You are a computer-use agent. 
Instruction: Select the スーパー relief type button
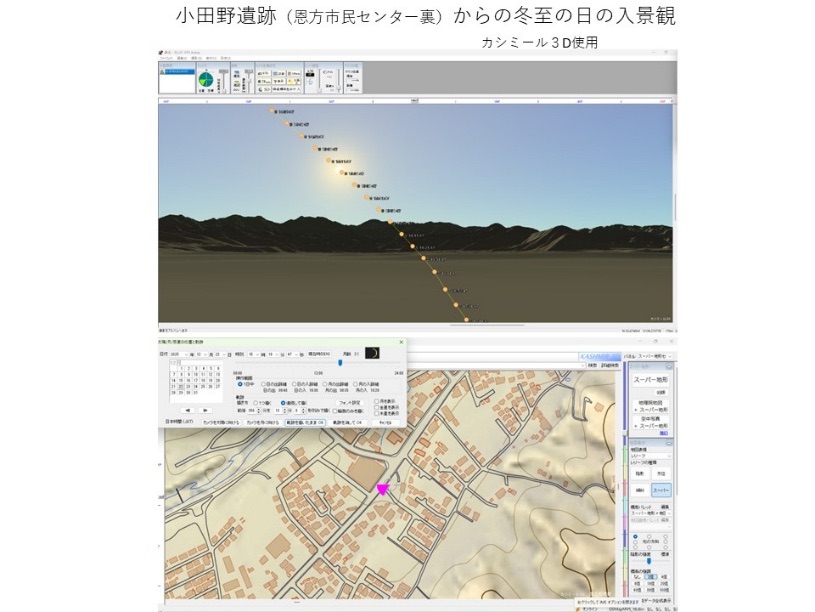coord(662,490)
